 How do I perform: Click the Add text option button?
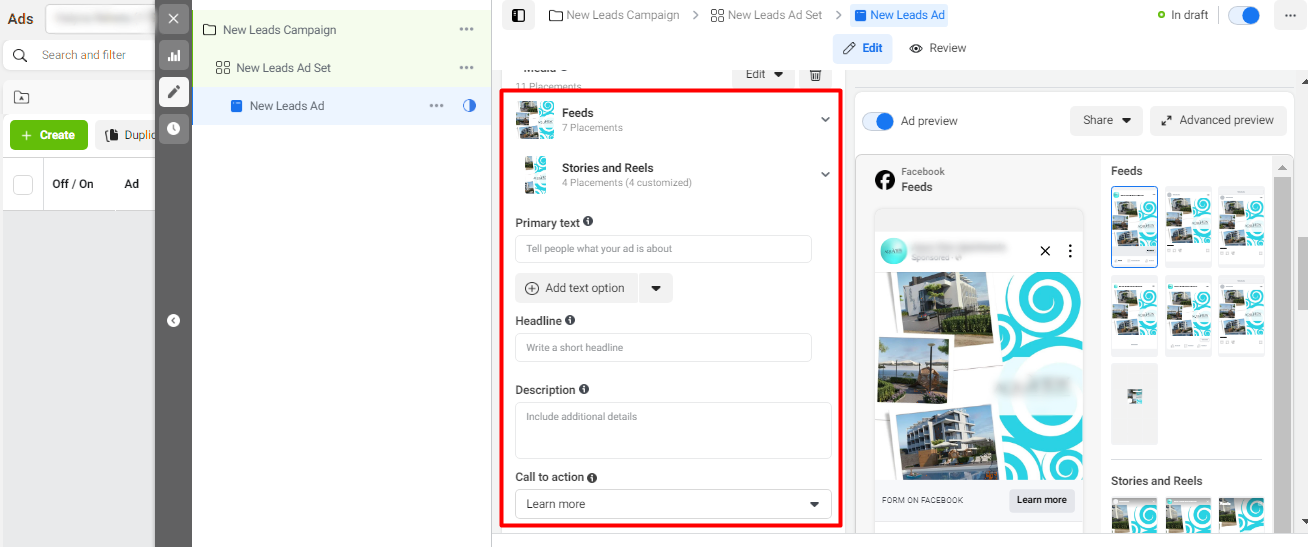575,288
